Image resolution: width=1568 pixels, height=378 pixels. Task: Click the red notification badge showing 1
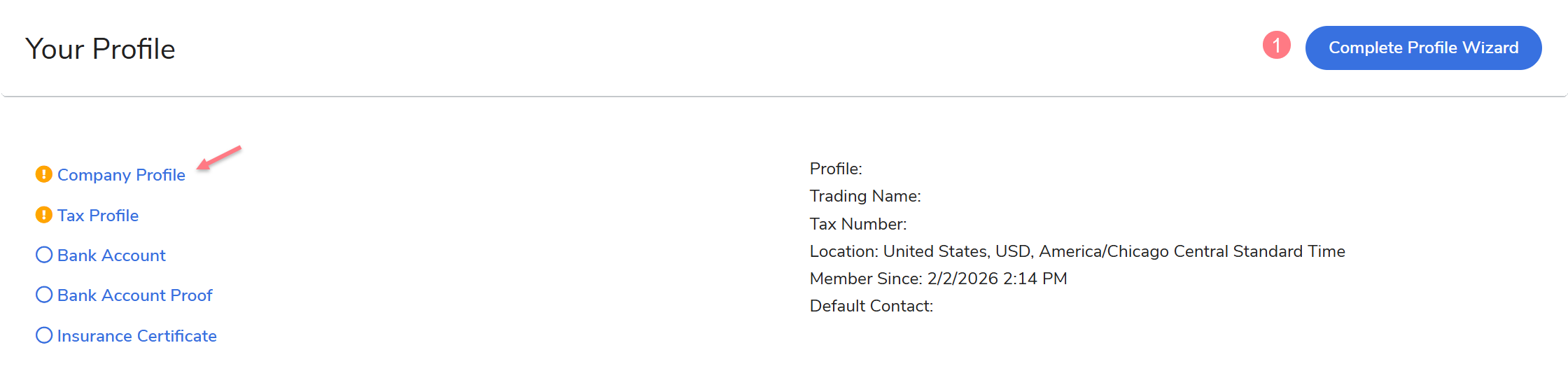click(1276, 45)
